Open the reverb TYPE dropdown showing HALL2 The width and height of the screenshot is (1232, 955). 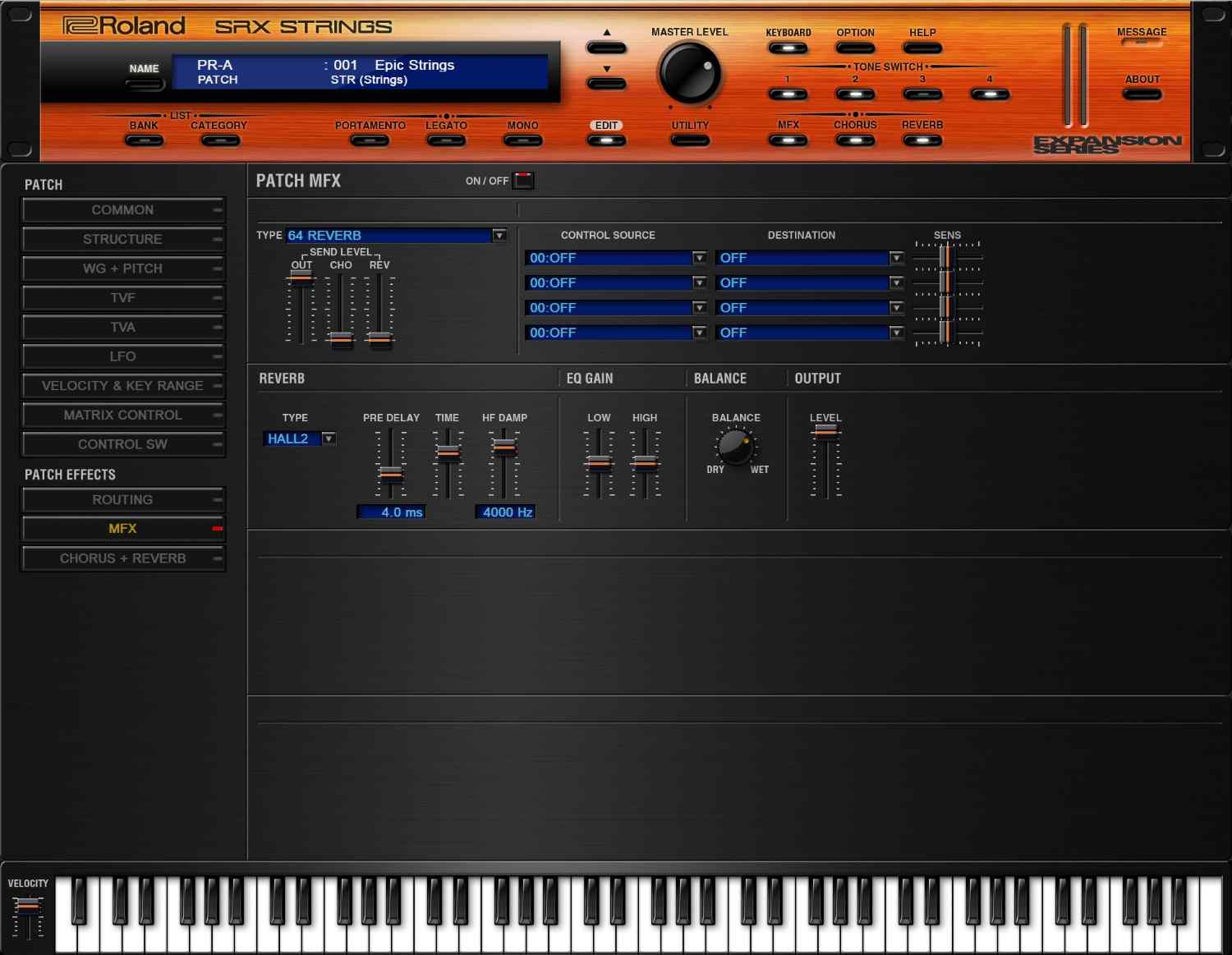point(329,438)
